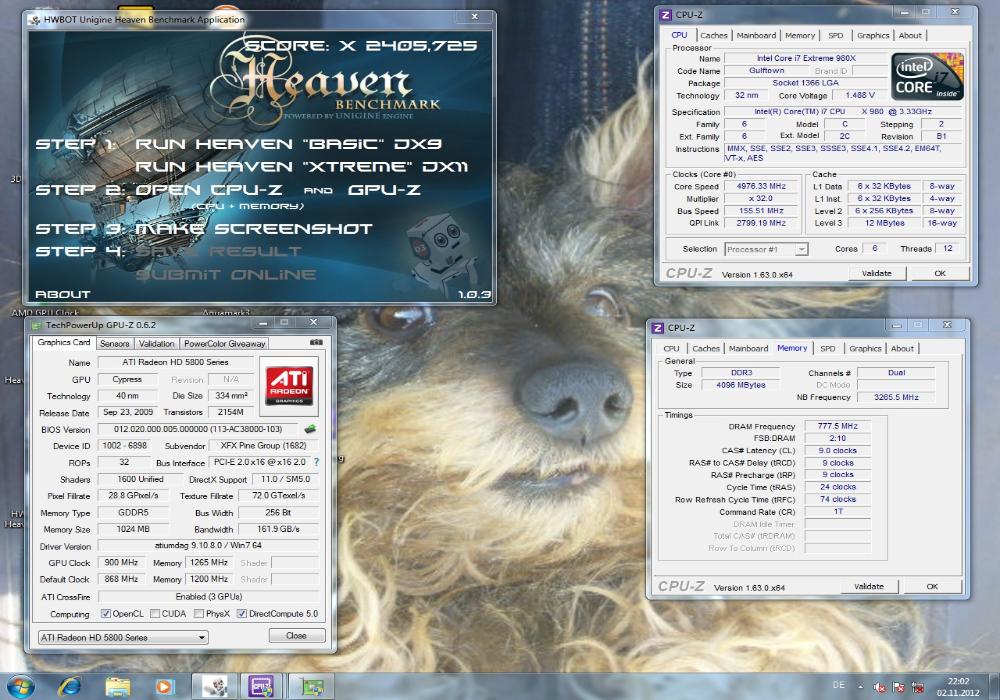Screen dimensions: 1000x700
Task: Open Windows Media Player from the taskbar
Action: (164, 687)
